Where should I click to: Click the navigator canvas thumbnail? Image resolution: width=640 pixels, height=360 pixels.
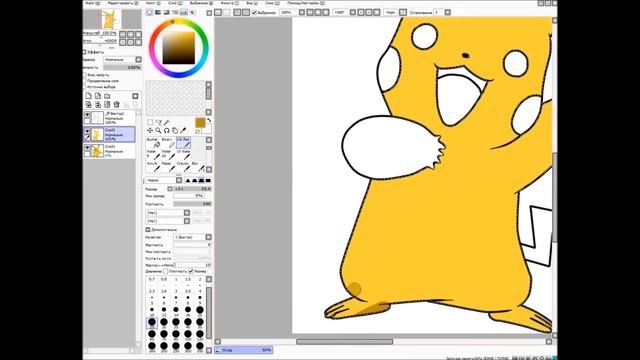(x=112, y=19)
